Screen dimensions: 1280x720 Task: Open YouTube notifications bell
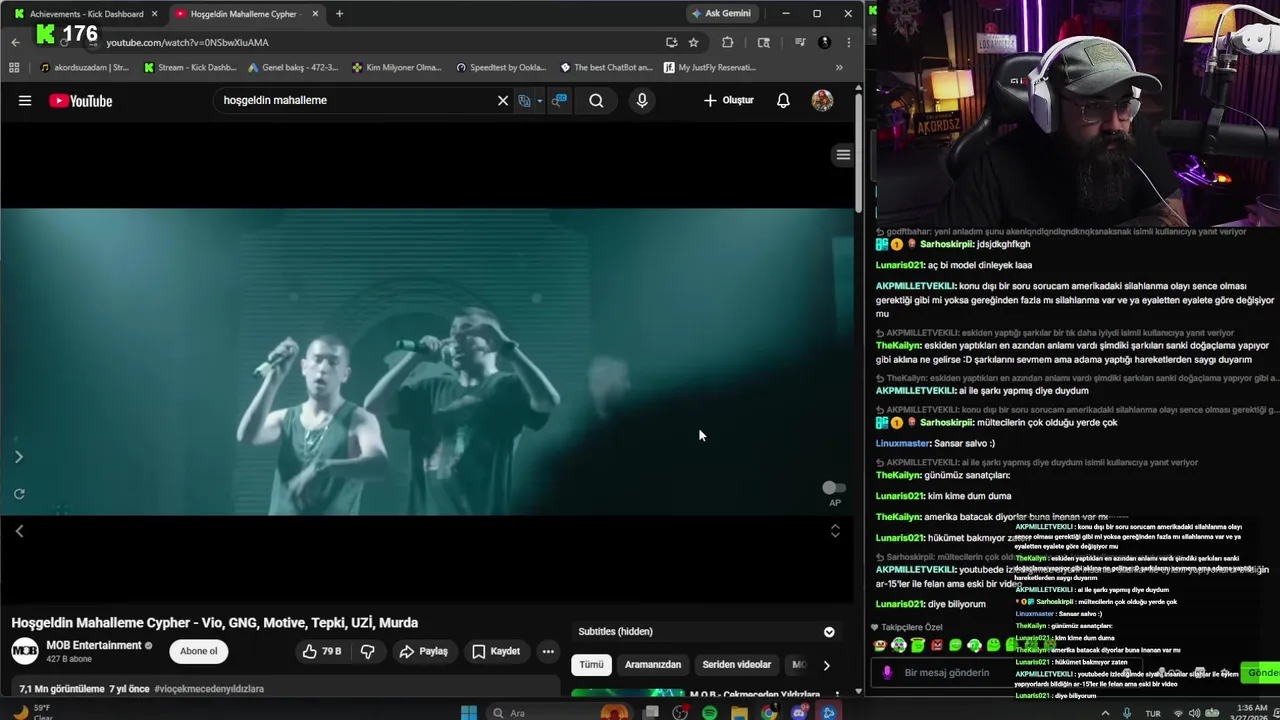click(783, 100)
